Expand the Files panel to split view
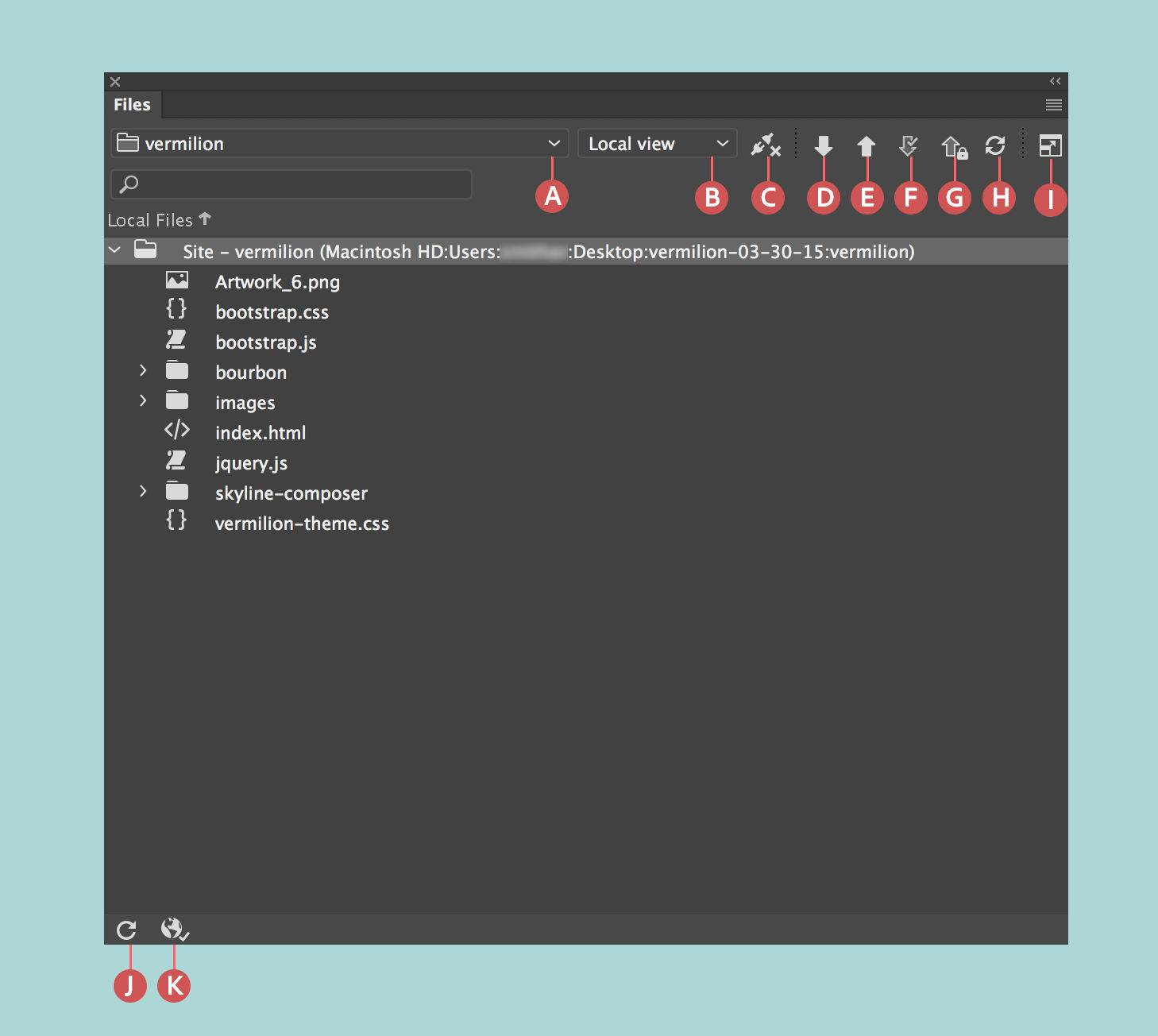Image resolution: width=1158 pixels, height=1036 pixels. [x=1050, y=145]
